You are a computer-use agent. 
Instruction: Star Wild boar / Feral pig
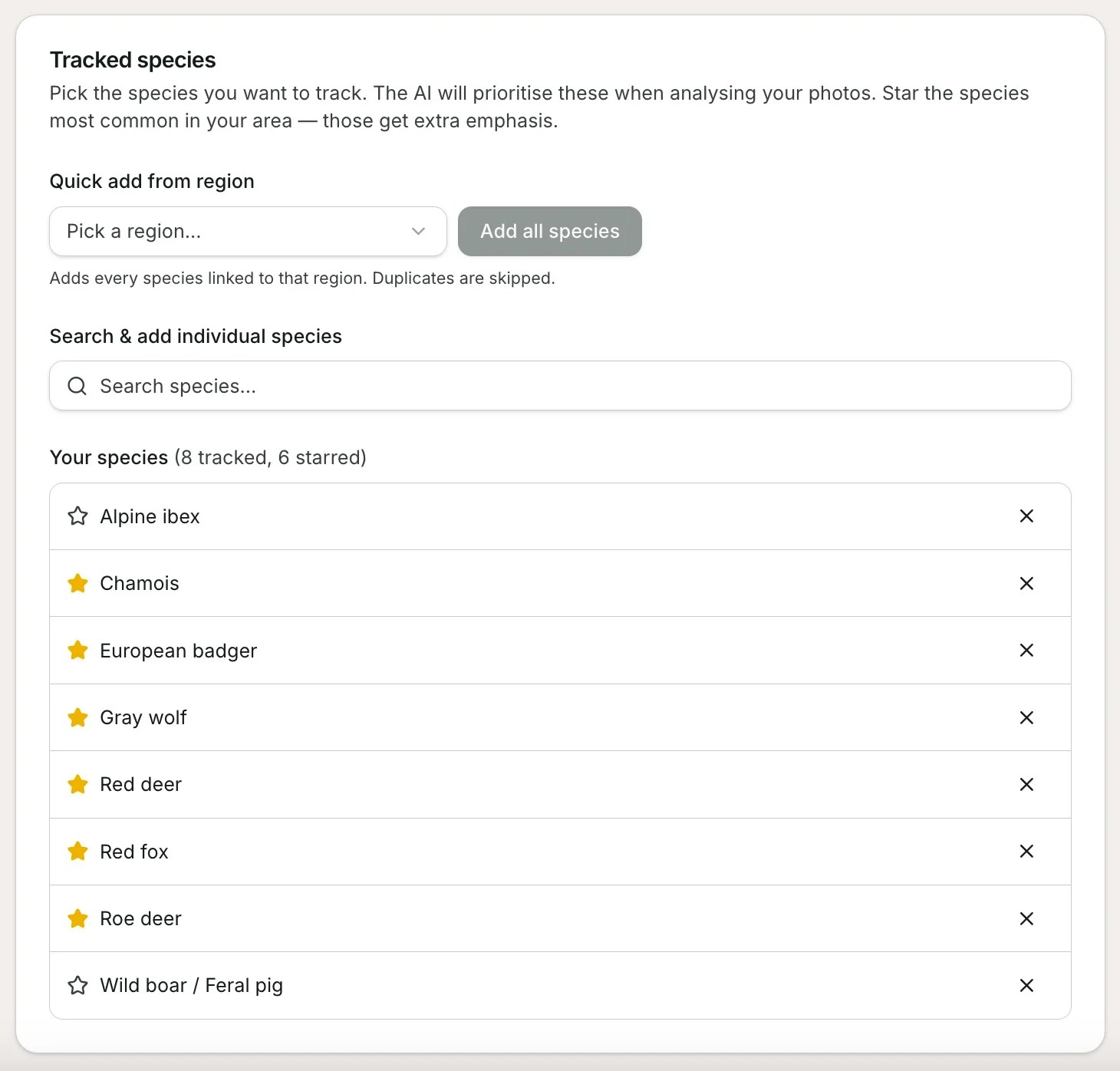click(77, 985)
